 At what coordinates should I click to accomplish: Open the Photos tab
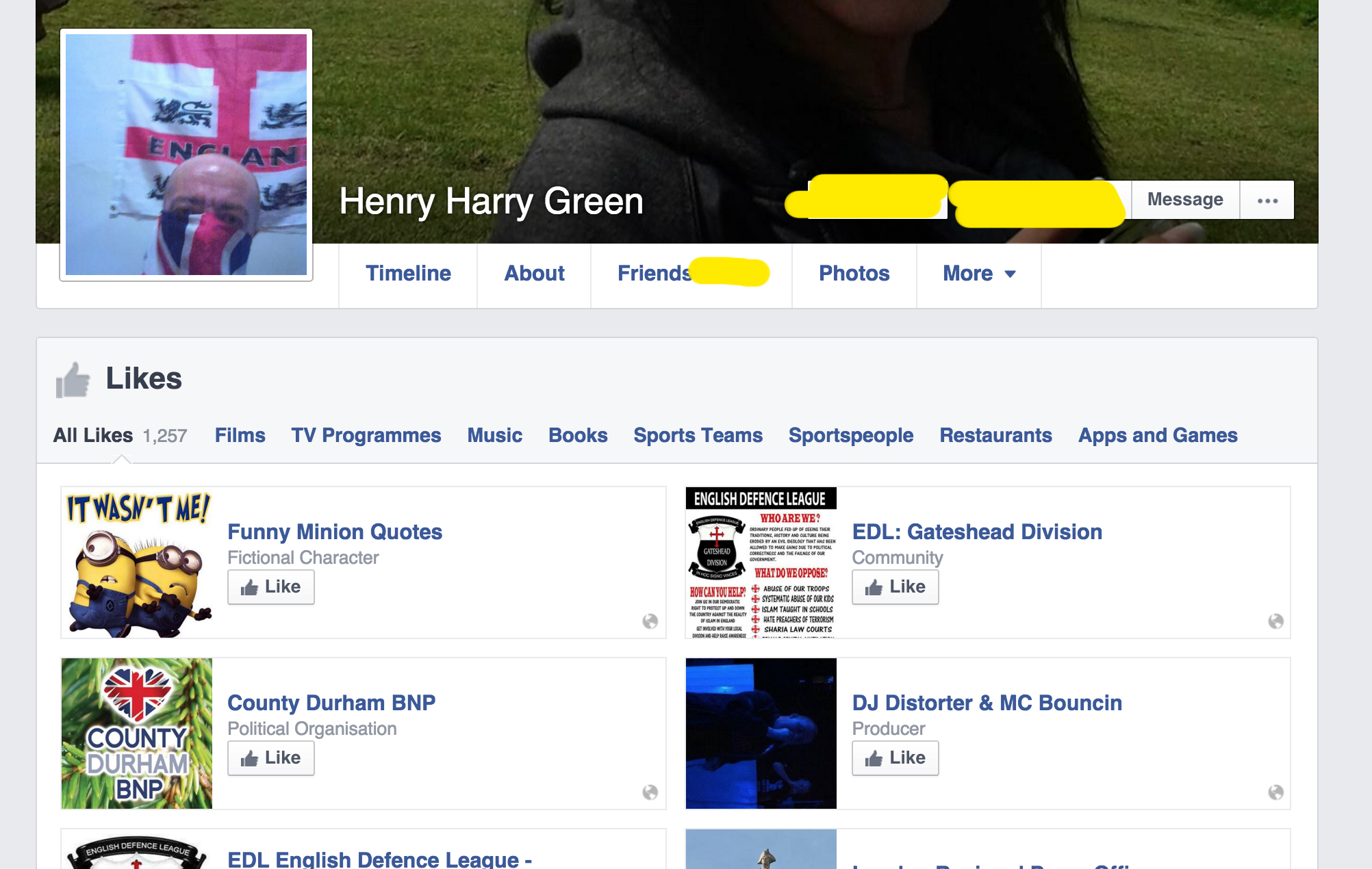click(854, 274)
